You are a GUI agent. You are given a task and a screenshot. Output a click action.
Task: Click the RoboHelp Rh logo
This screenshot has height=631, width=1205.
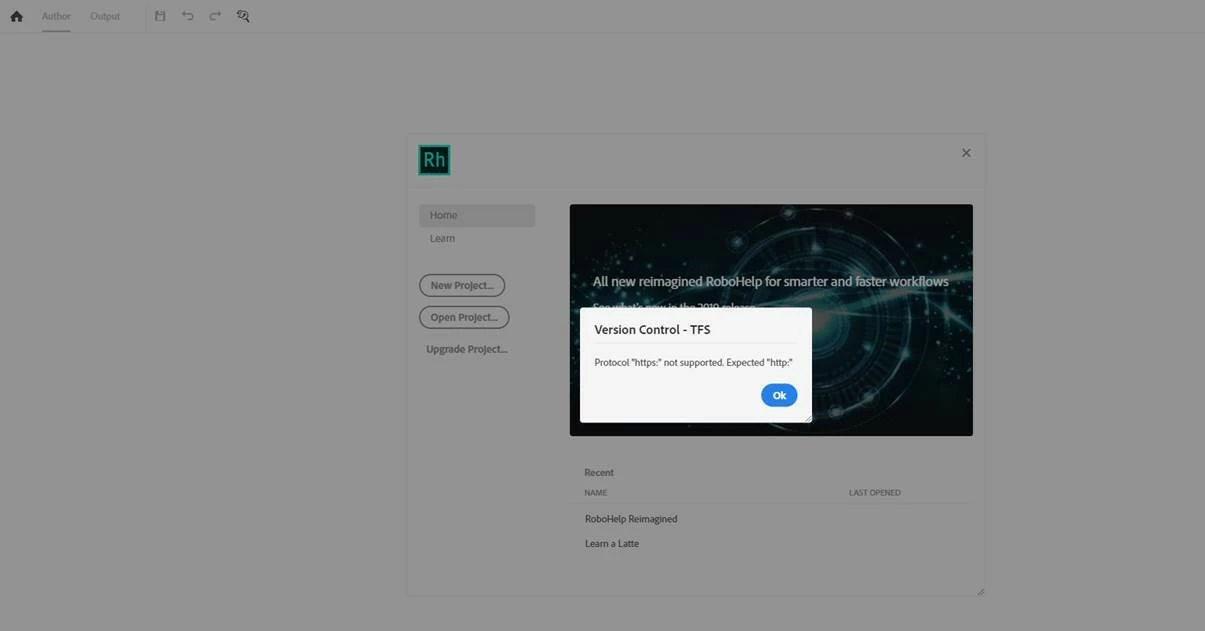[434, 160]
